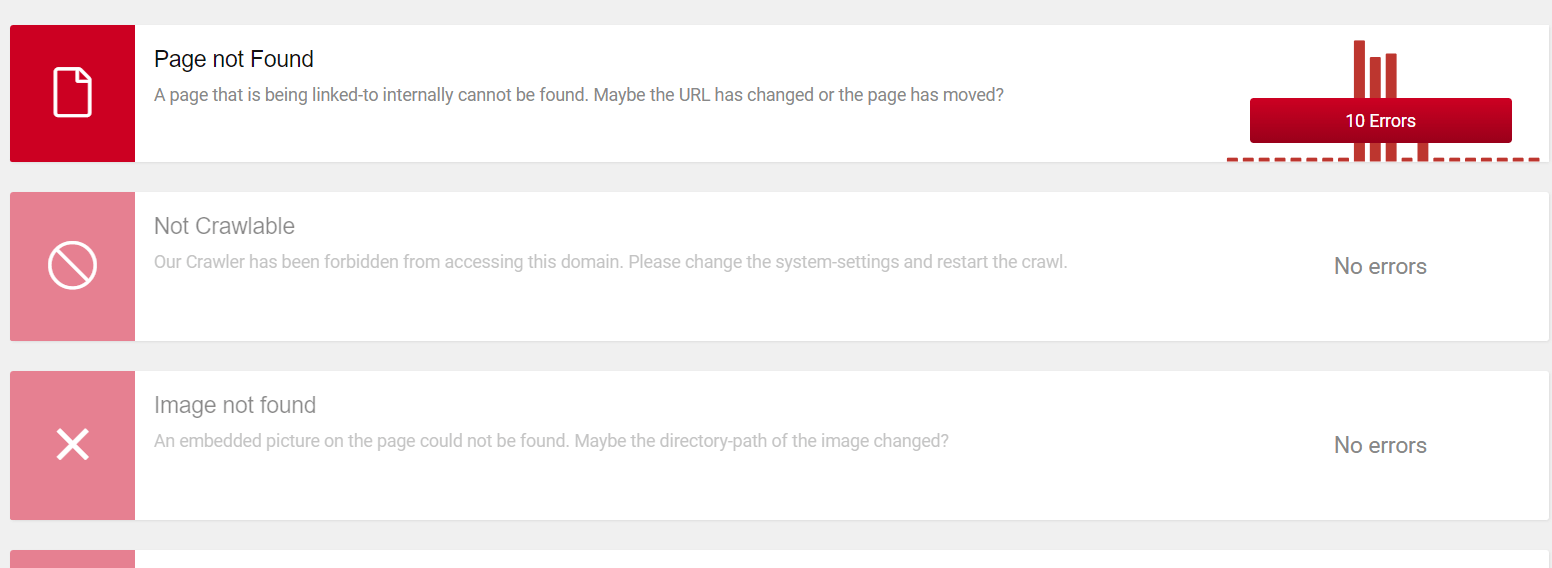Click the Crawler forbidden description text
Viewport: 1552px width, 568px height.
click(x=611, y=262)
